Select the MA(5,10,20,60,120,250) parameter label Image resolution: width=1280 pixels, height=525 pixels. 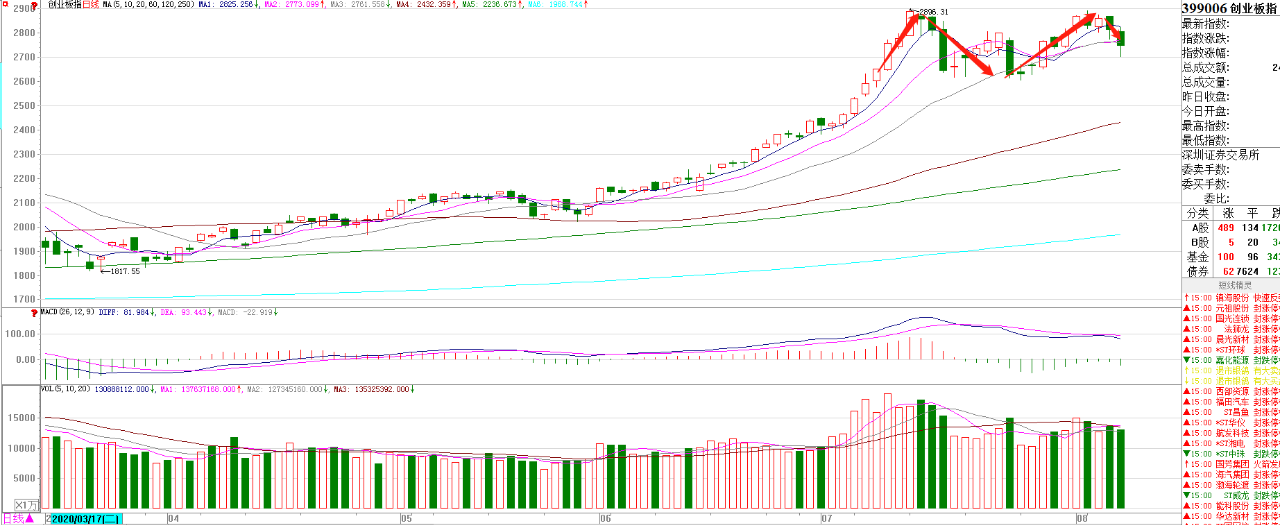click(x=148, y=5)
